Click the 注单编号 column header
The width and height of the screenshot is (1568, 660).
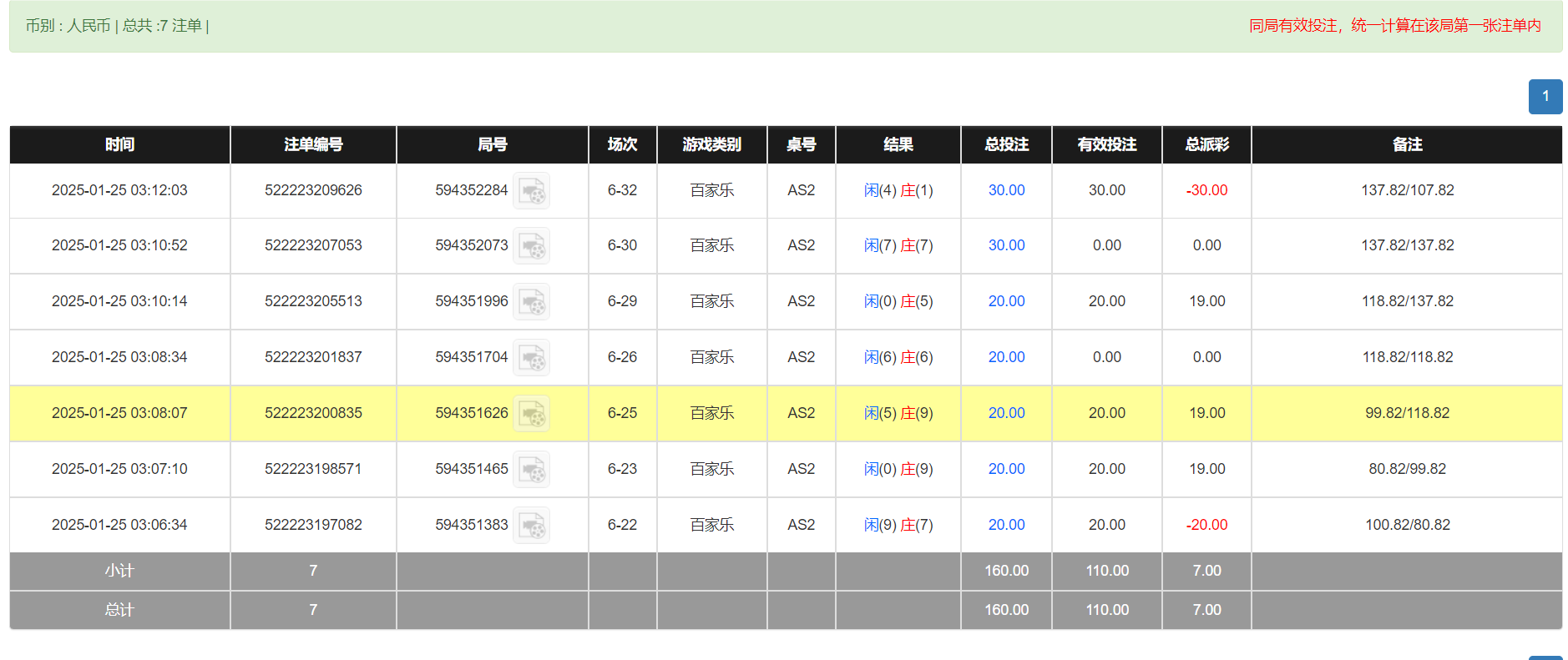pos(313,144)
